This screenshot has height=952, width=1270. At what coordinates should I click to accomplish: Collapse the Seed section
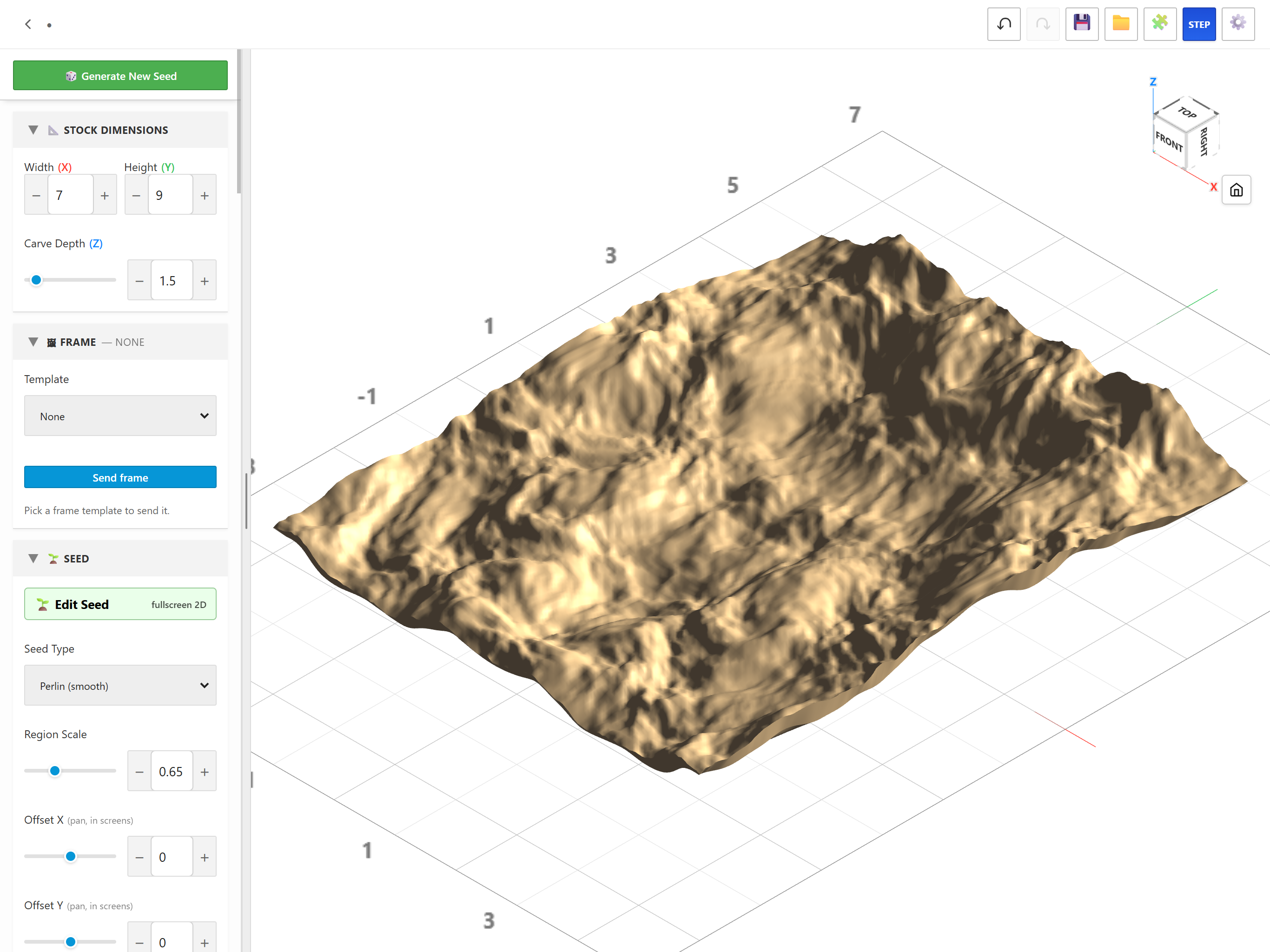(x=33, y=558)
